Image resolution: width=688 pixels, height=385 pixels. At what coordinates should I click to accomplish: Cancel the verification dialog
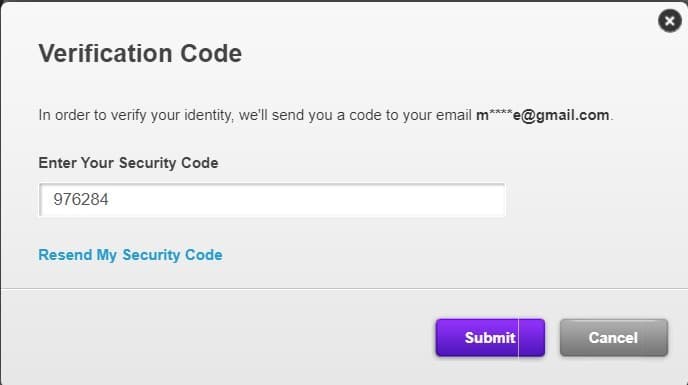[614, 338]
